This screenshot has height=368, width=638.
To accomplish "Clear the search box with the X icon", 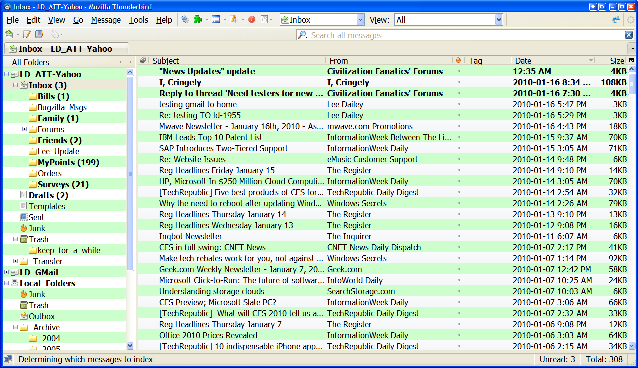I will click(629, 35).
